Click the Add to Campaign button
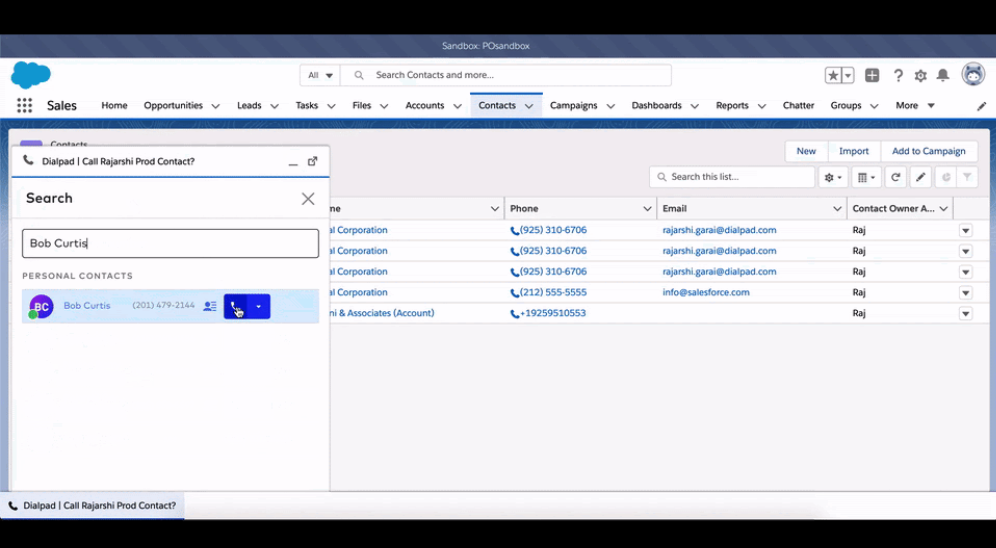Image resolution: width=996 pixels, height=548 pixels. pyautogui.click(x=929, y=151)
